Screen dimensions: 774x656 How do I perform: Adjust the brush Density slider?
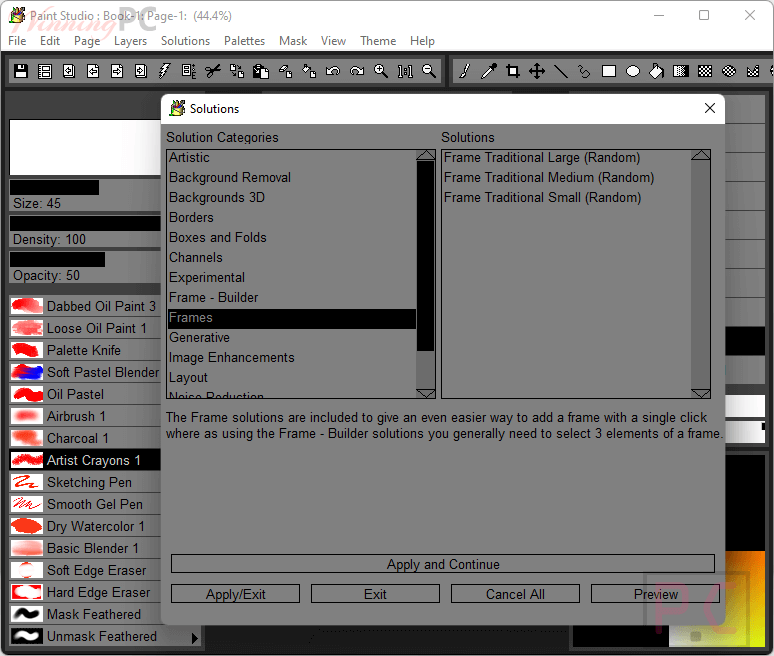[85, 223]
